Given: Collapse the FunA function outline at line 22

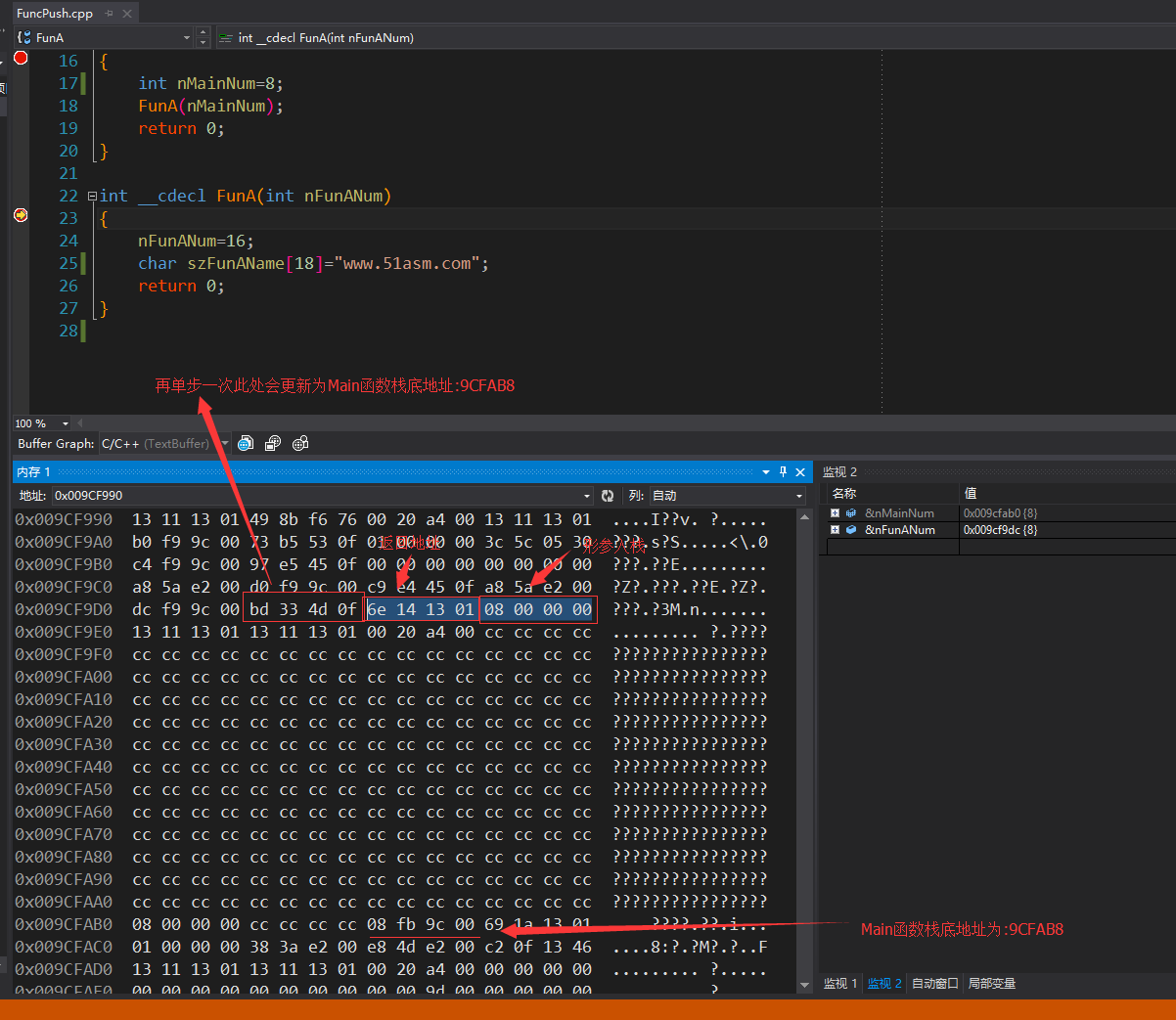Looking at the screenshot, I should coord(92,196).
